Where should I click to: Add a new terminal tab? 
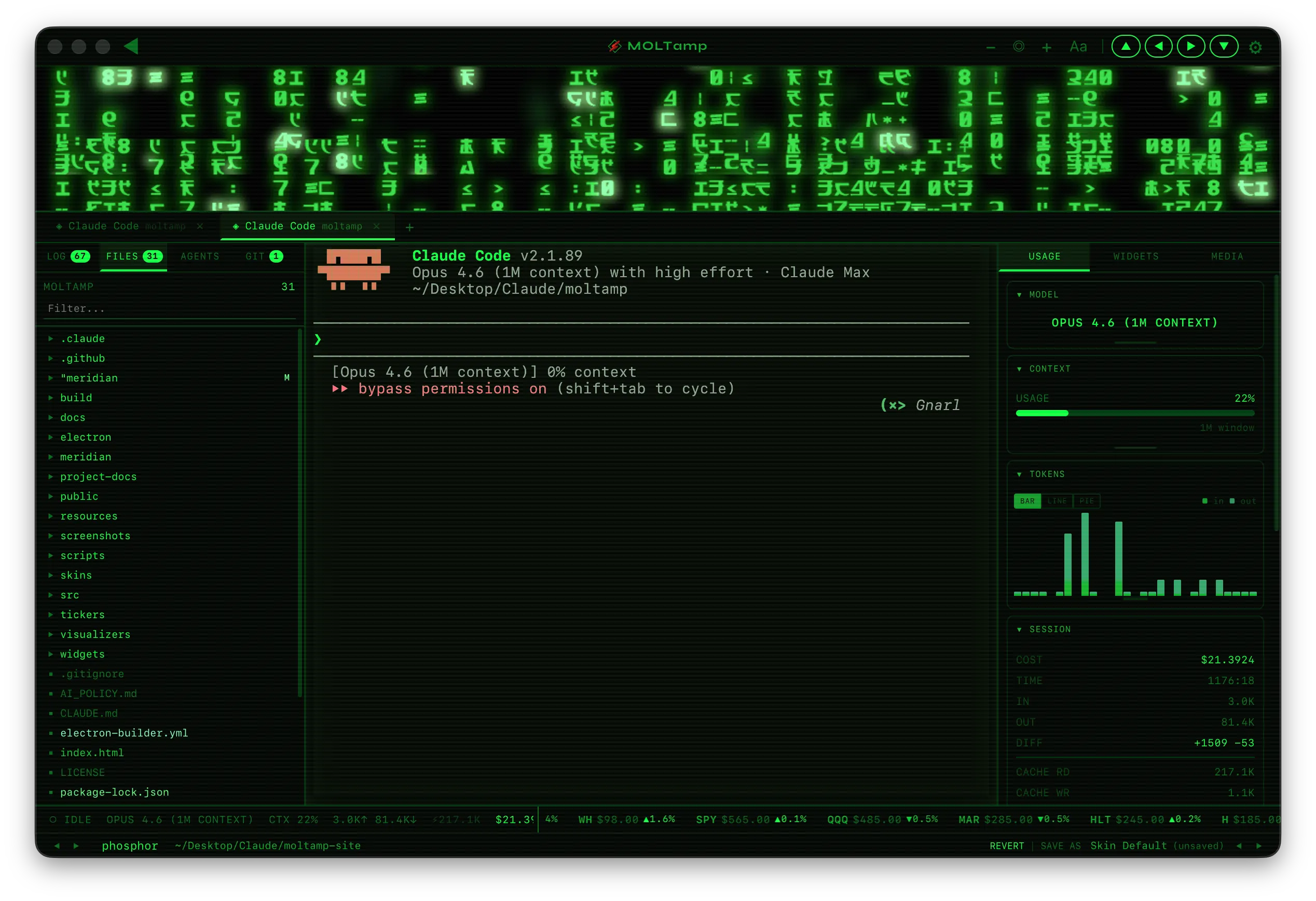pyautogui.click(x=409, y=227)
